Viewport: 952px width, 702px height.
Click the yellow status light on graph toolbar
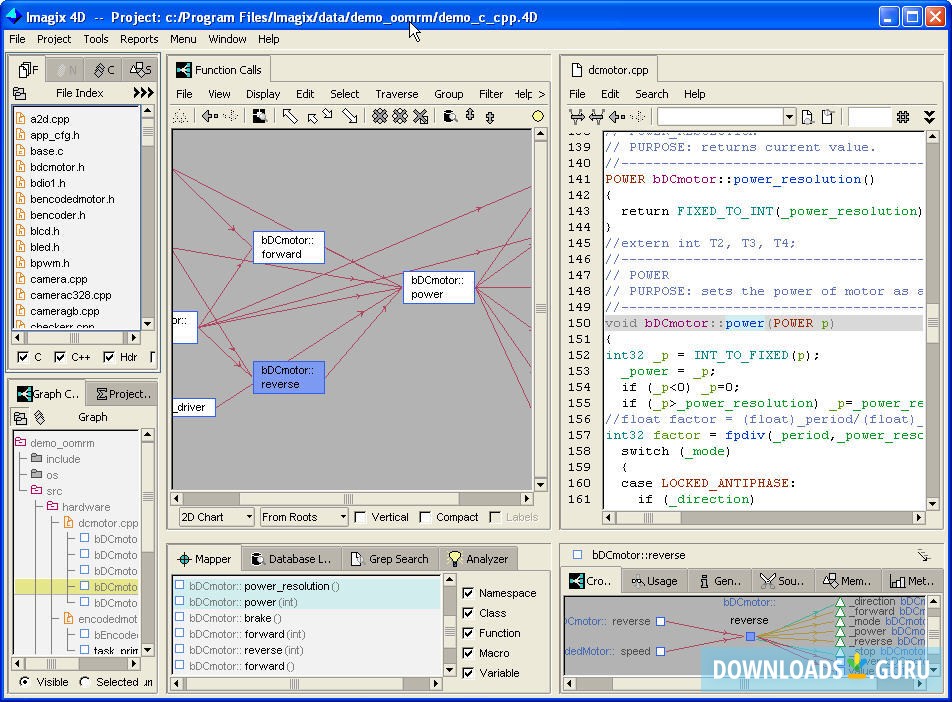tap(538, 116)
